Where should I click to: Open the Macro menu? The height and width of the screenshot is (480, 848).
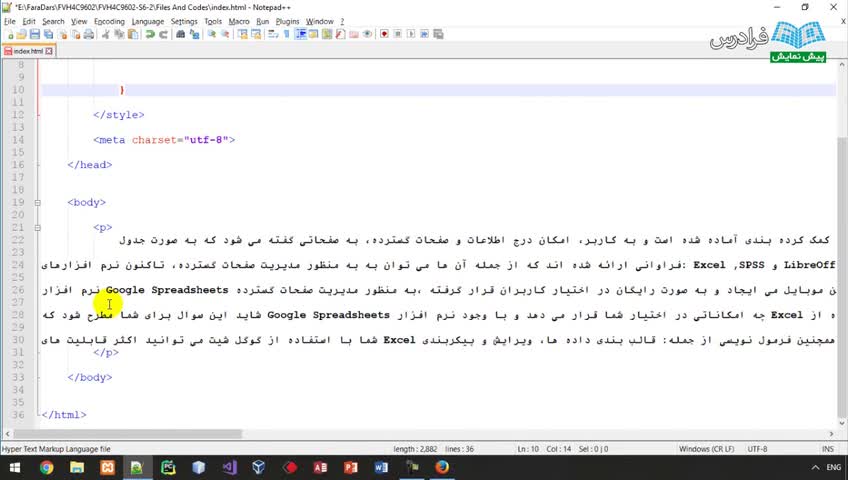click(239, 22)
